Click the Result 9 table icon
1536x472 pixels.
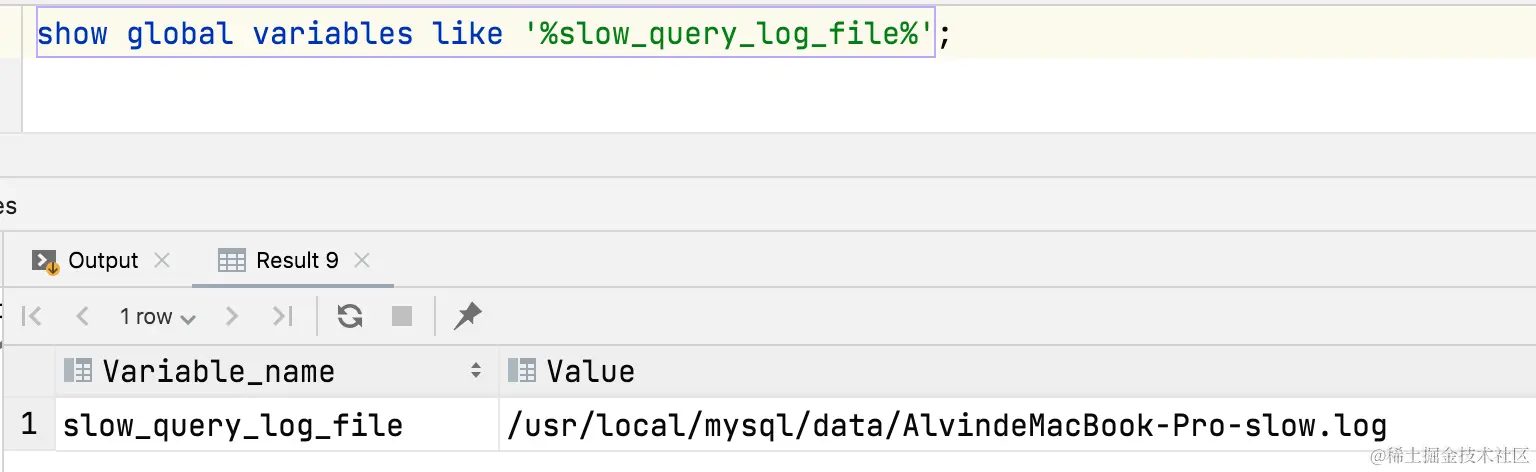coord(231,262)
